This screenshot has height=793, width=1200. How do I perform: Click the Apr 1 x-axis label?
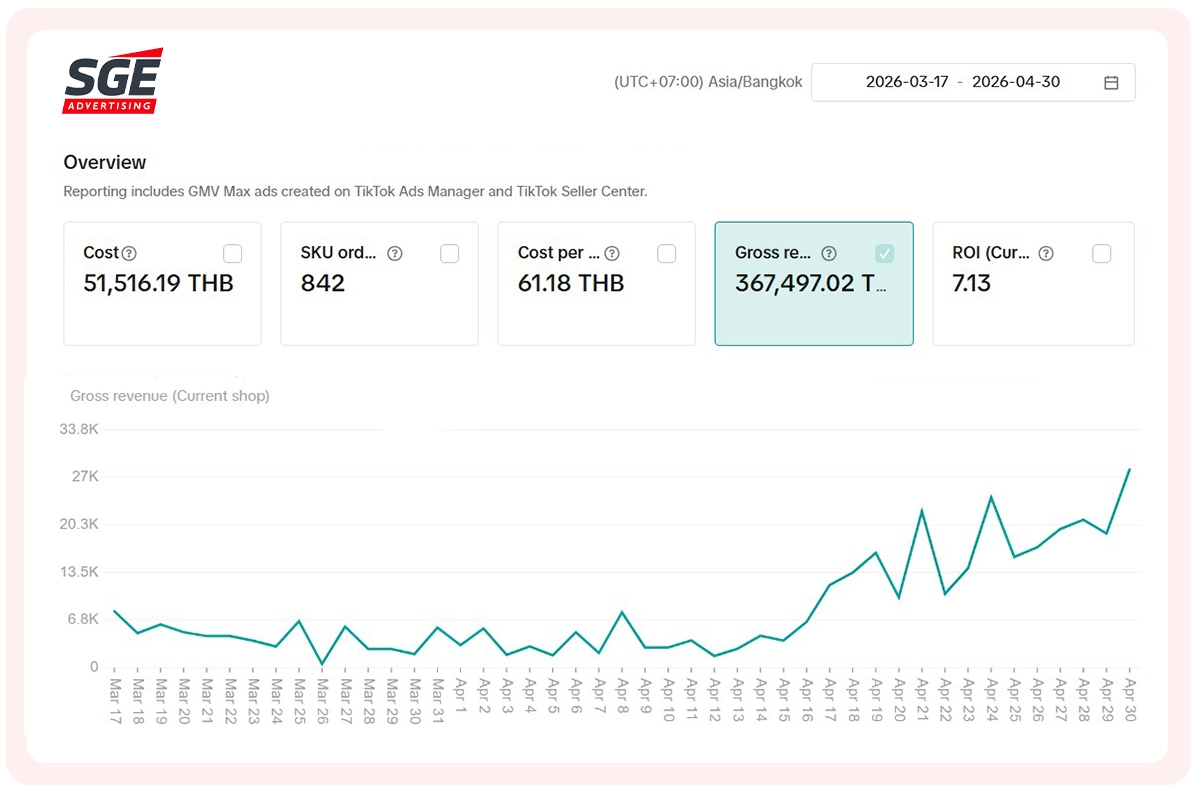tap(460, 697)
